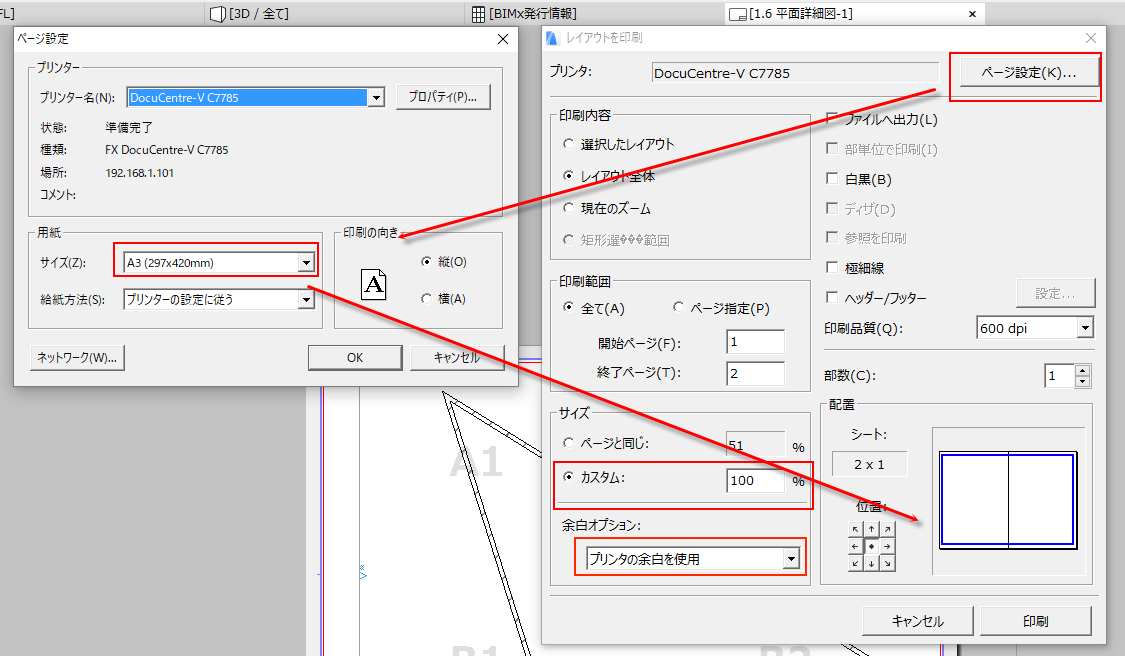The width and height of the screenshot is (1125, 656).
Task: Open the サイズ(Z) paper size dropdown
Action: click(x=306, y=263)
